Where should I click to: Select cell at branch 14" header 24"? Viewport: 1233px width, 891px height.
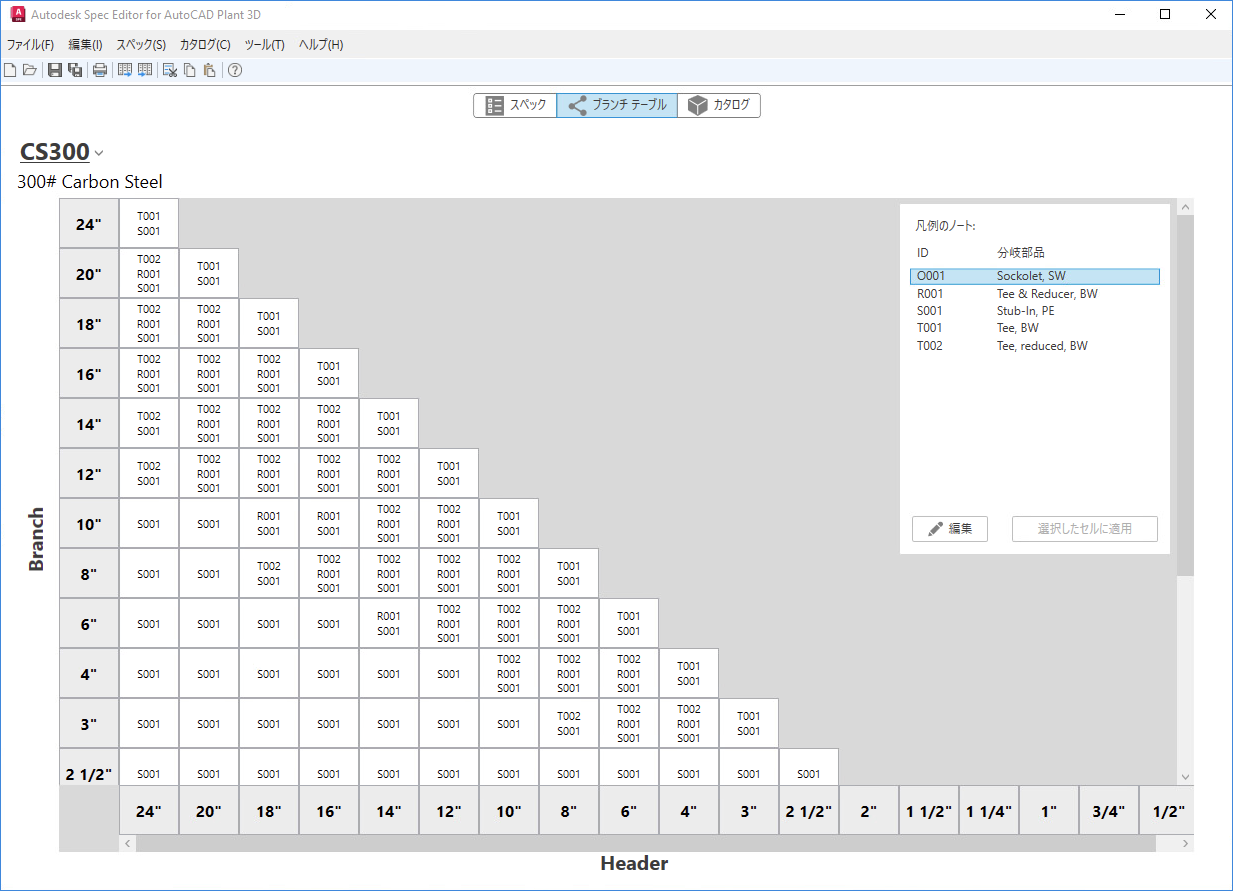coord(149,424)
